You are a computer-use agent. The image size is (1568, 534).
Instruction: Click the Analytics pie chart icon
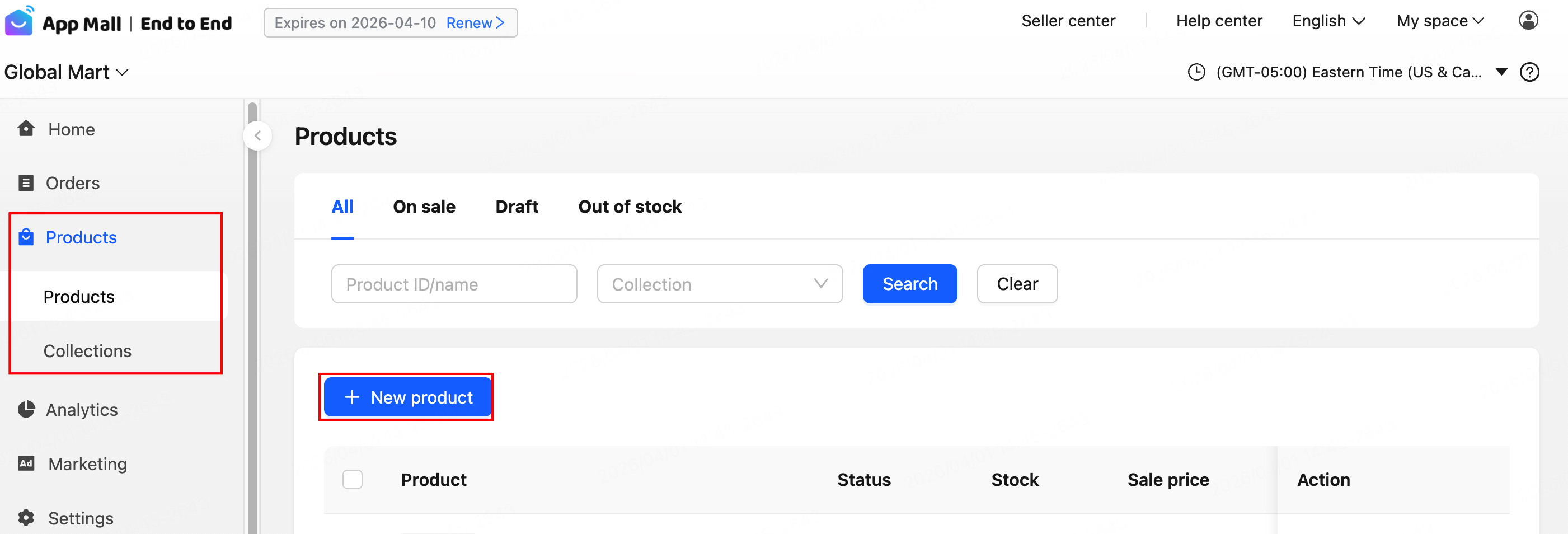(x=26, y=409)
